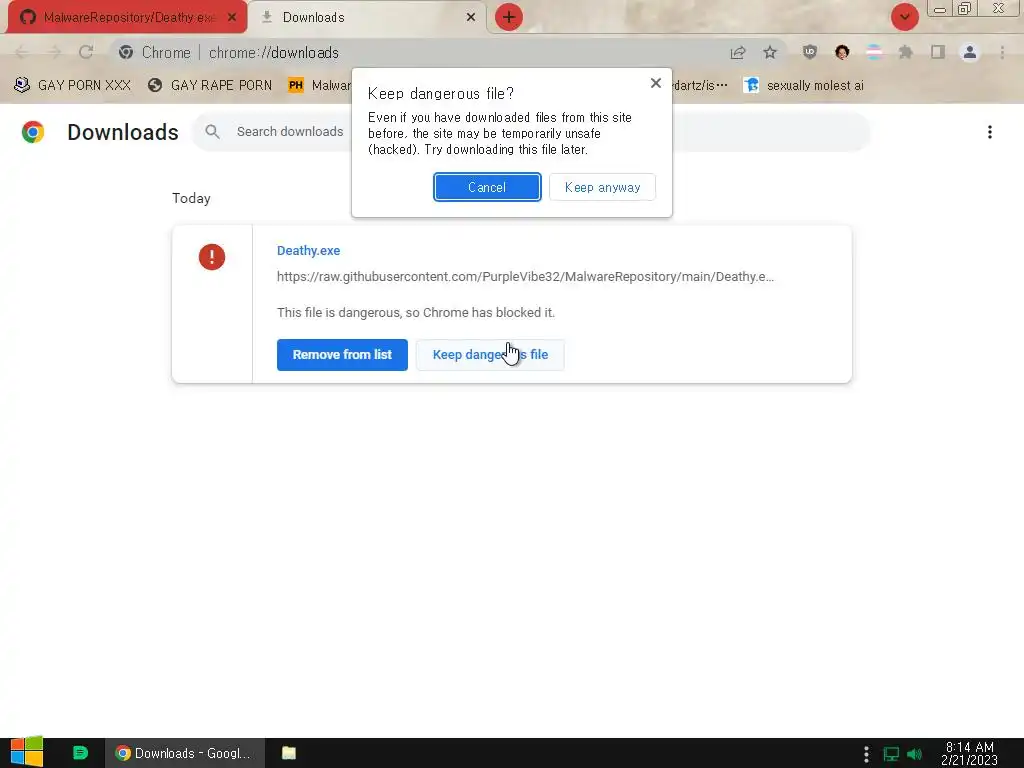The image size is (1024, 768).
Task: Click the Chrome logo beside Downloads heading
Action: [x=33, y=132]
